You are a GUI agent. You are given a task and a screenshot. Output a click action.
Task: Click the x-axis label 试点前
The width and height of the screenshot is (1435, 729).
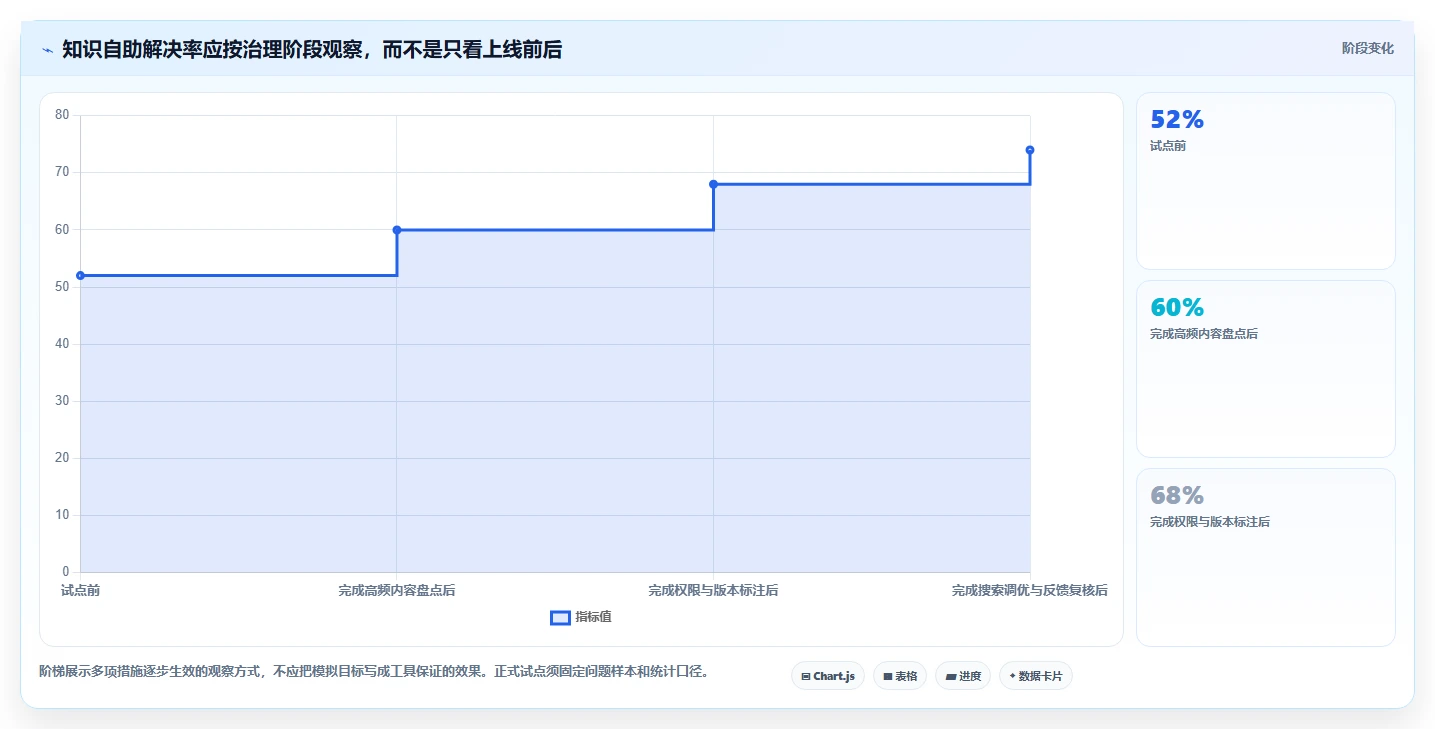tap(80, 591)
